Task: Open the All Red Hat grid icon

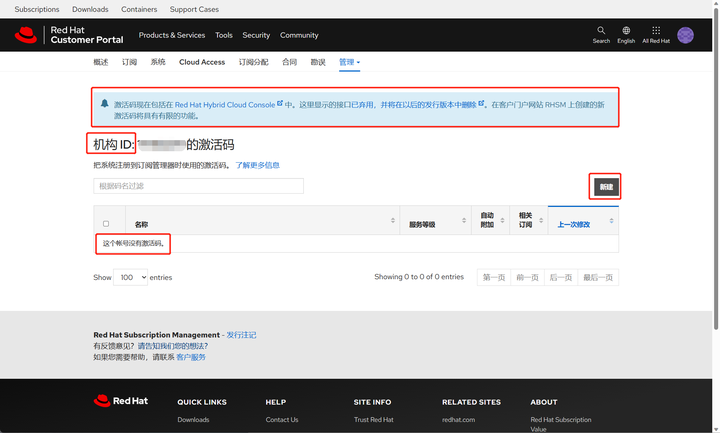Action: 656,30
